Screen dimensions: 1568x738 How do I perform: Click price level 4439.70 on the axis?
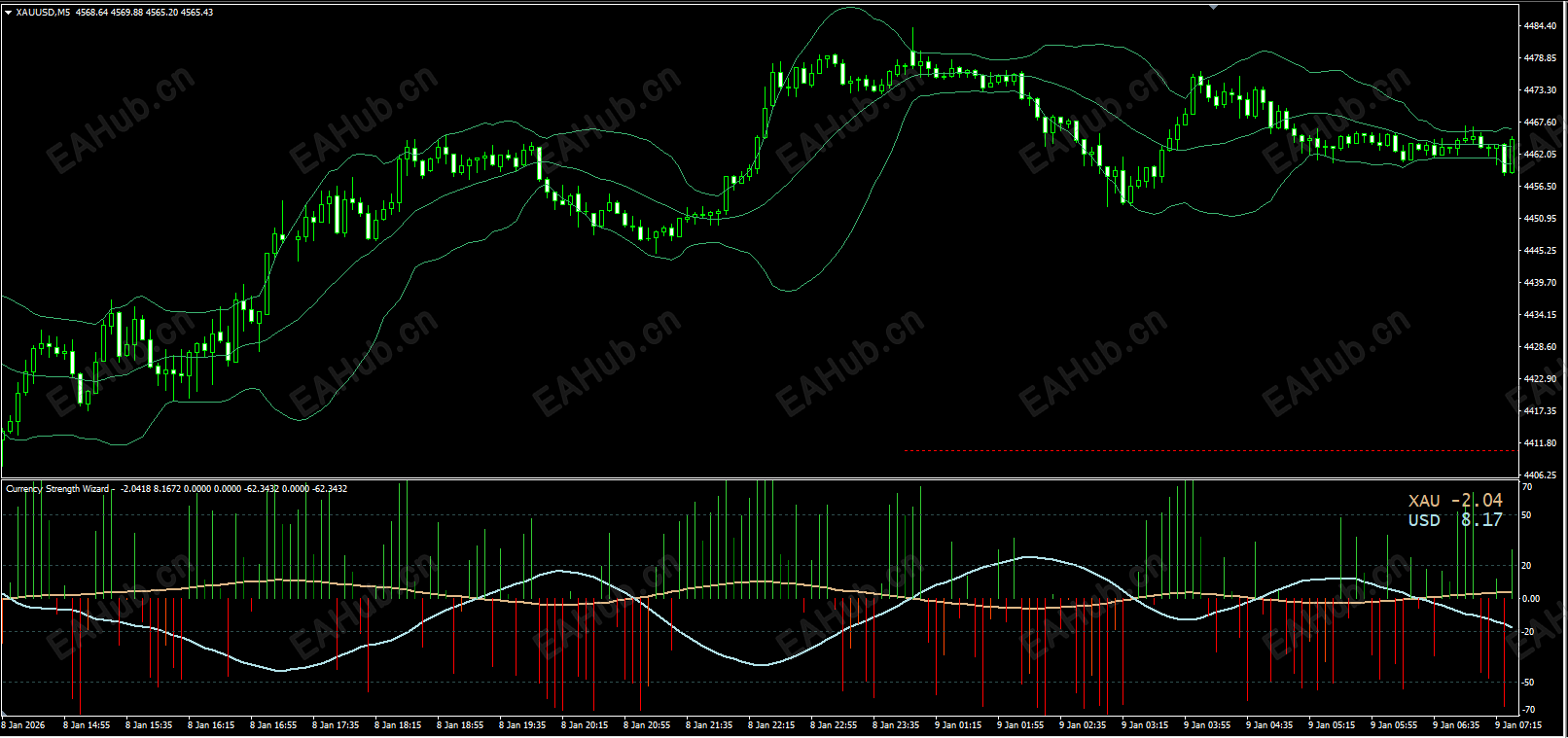(x=1540, y=283)
